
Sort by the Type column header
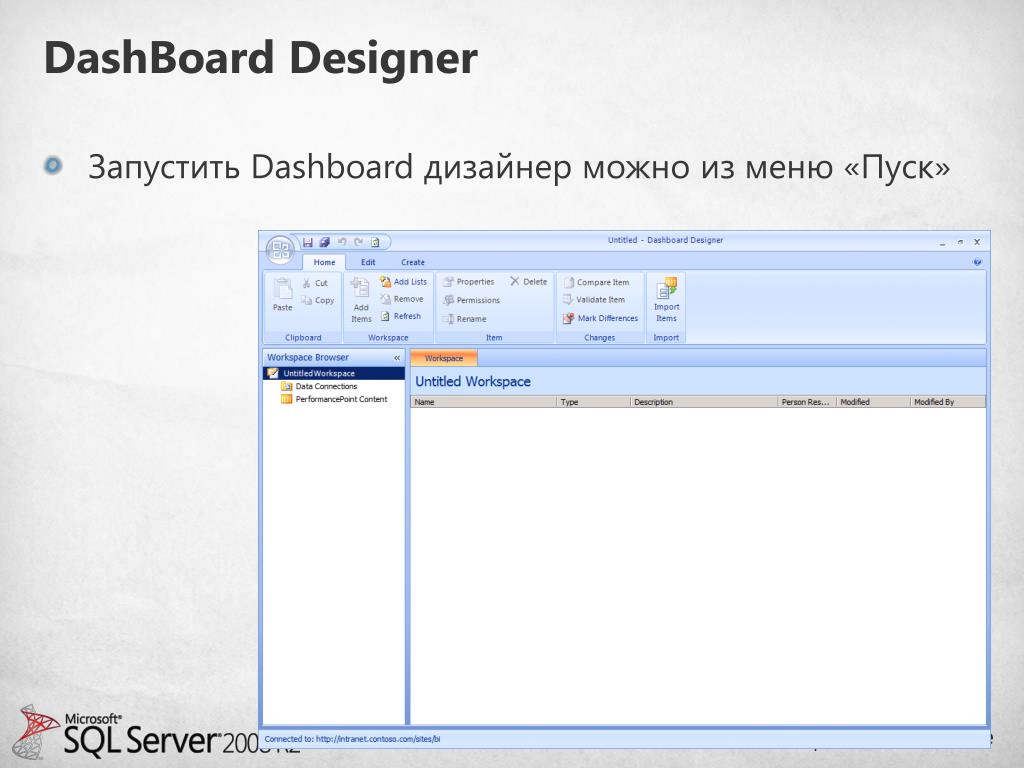(x=593, y=402)
